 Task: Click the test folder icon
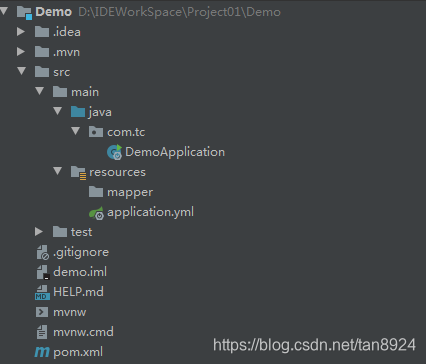tap(60, 232)
